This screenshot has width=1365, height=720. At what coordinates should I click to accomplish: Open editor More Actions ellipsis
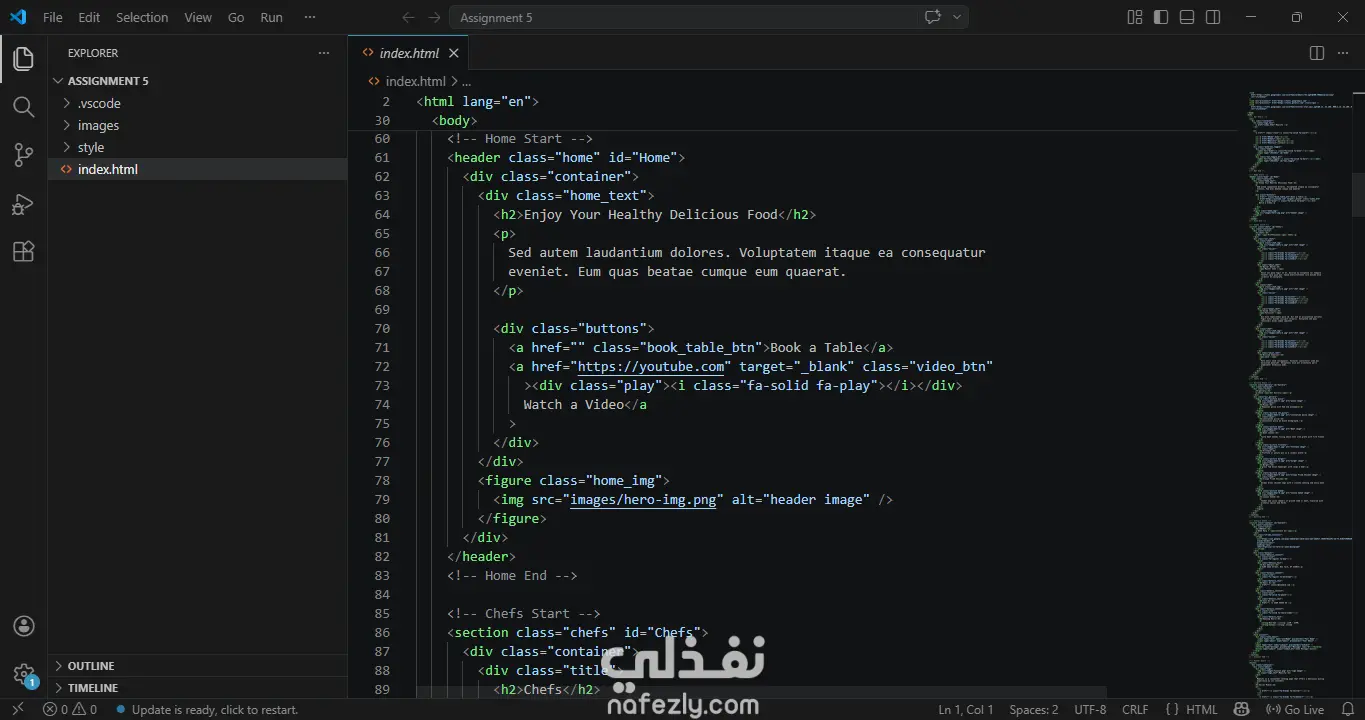pos(1343,53)
